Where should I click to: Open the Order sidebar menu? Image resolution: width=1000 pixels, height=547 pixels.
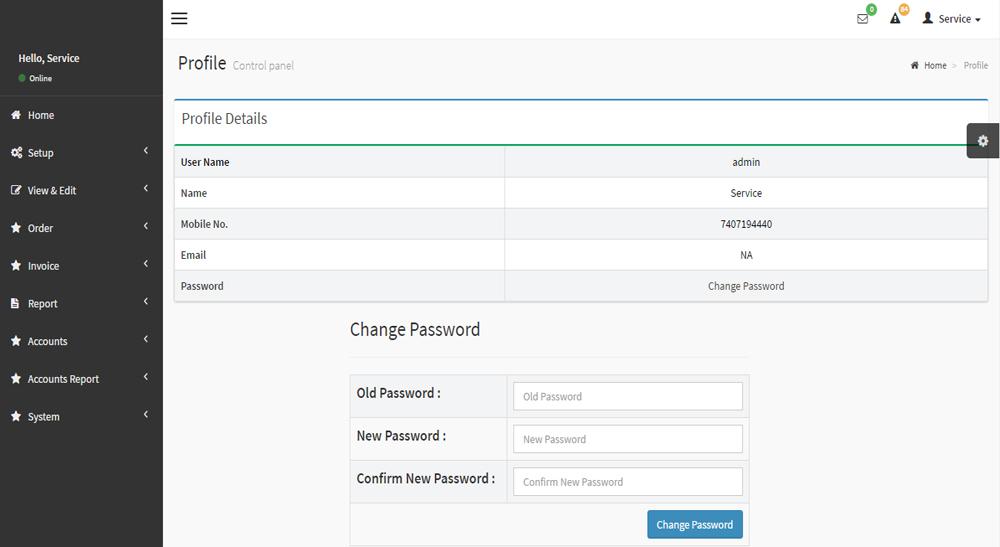(x=81, y=228)
